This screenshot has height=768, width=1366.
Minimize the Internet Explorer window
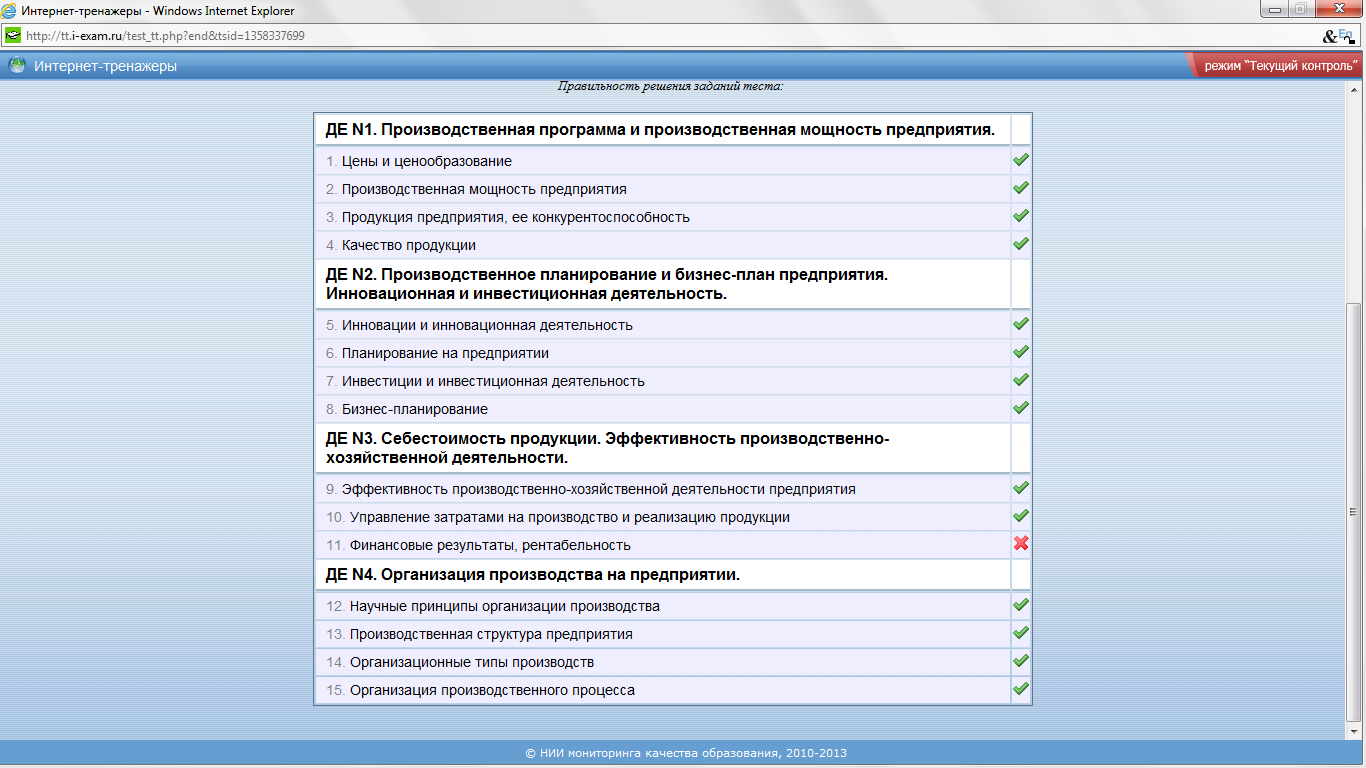tap(1274, 8)
